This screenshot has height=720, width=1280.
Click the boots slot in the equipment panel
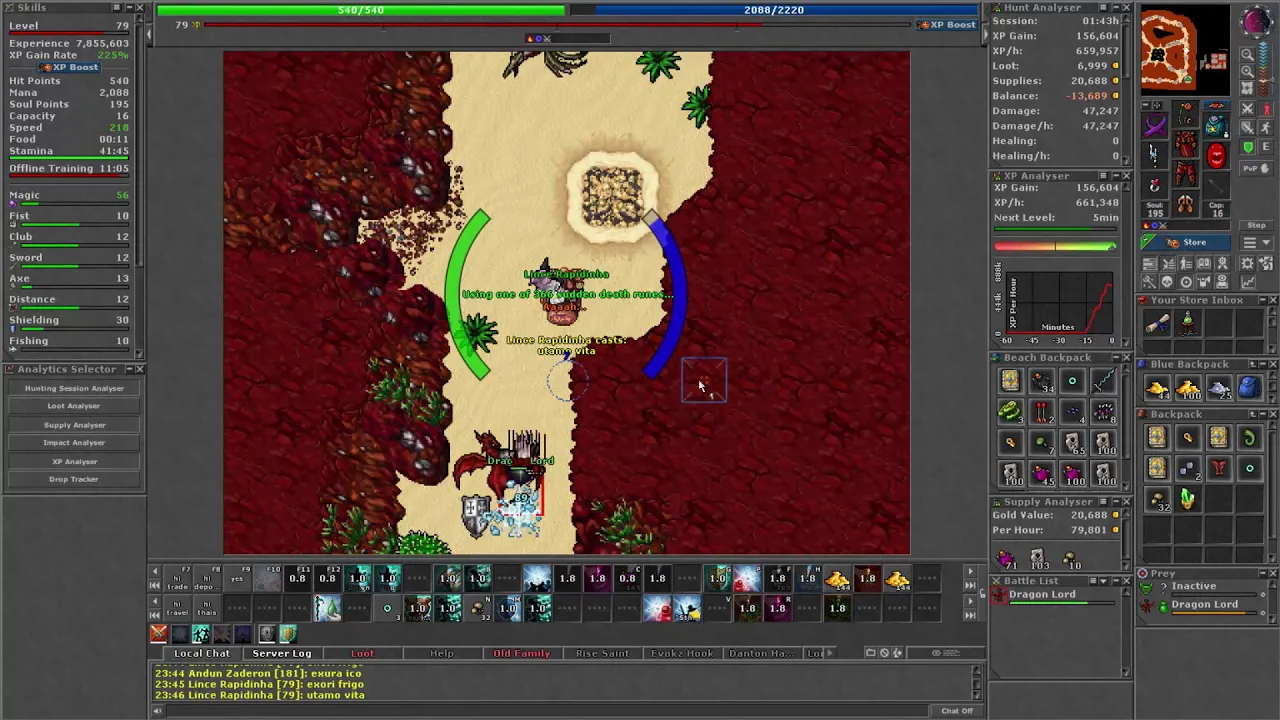1186,204
